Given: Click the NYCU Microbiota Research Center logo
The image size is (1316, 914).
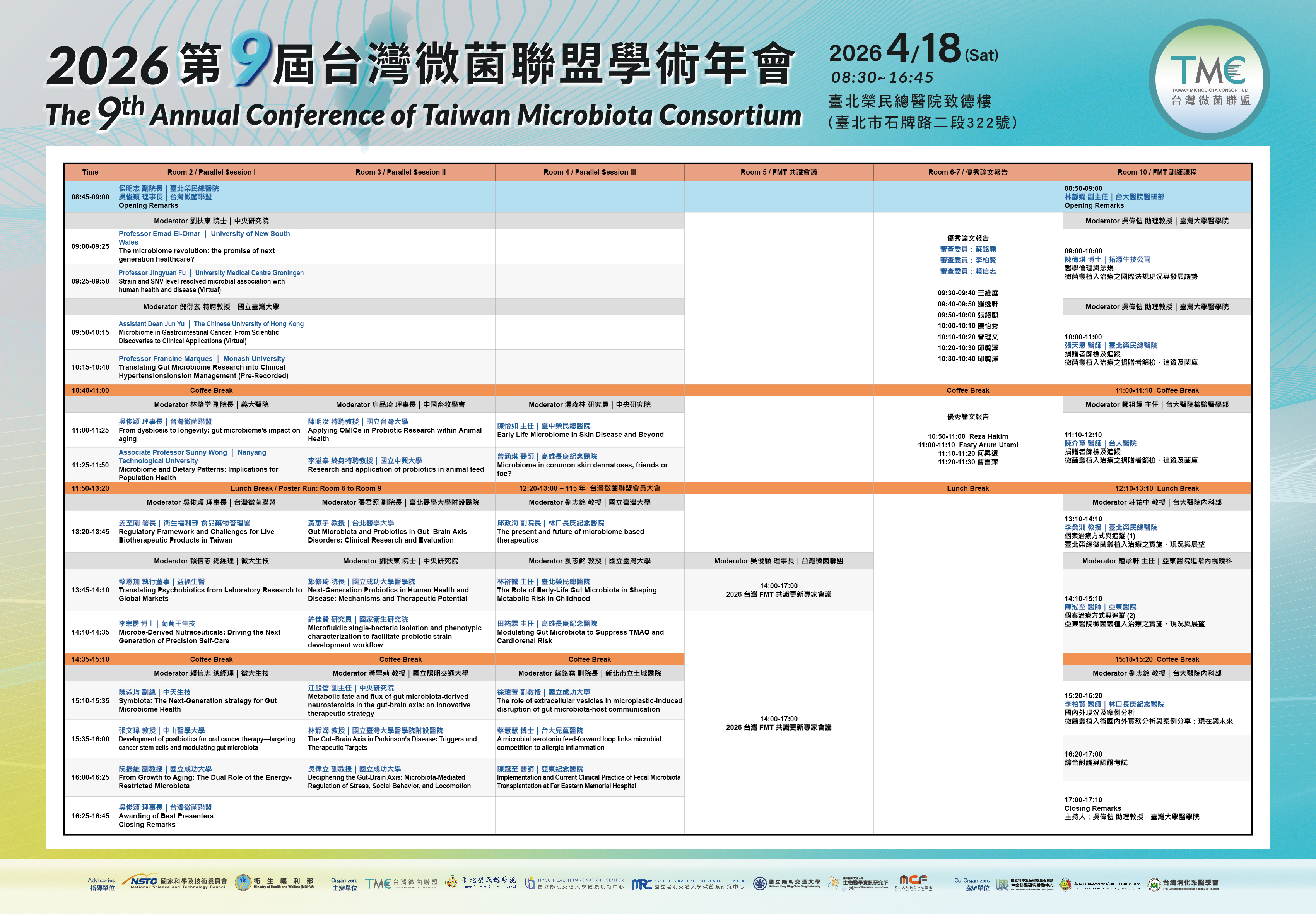Looking at the screenshot, I should pyautogui.click(x=687, y=884).
